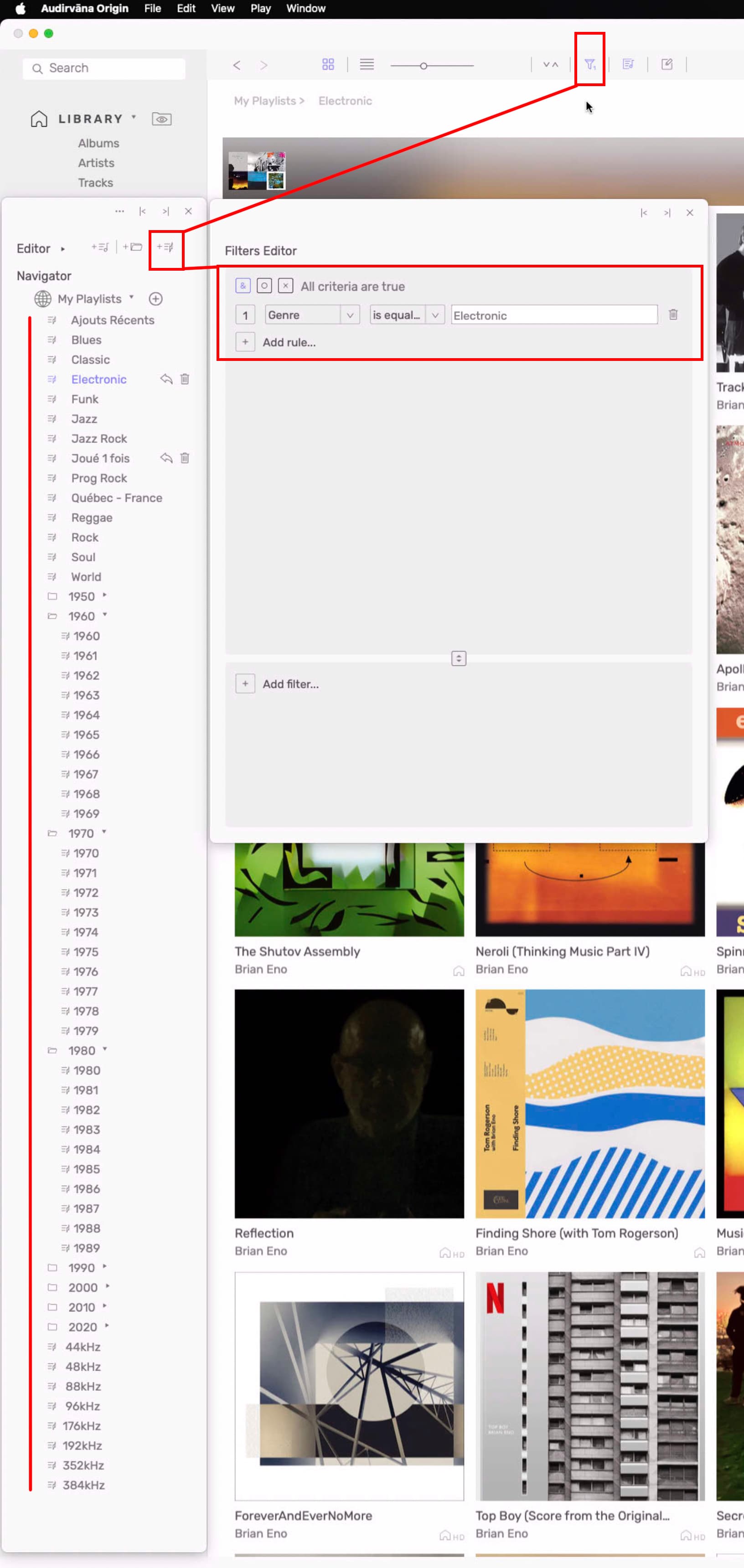Click the share arrow for Electronic playlist
The width and height of the screenshot is (744, 1568).
[166, 379]
